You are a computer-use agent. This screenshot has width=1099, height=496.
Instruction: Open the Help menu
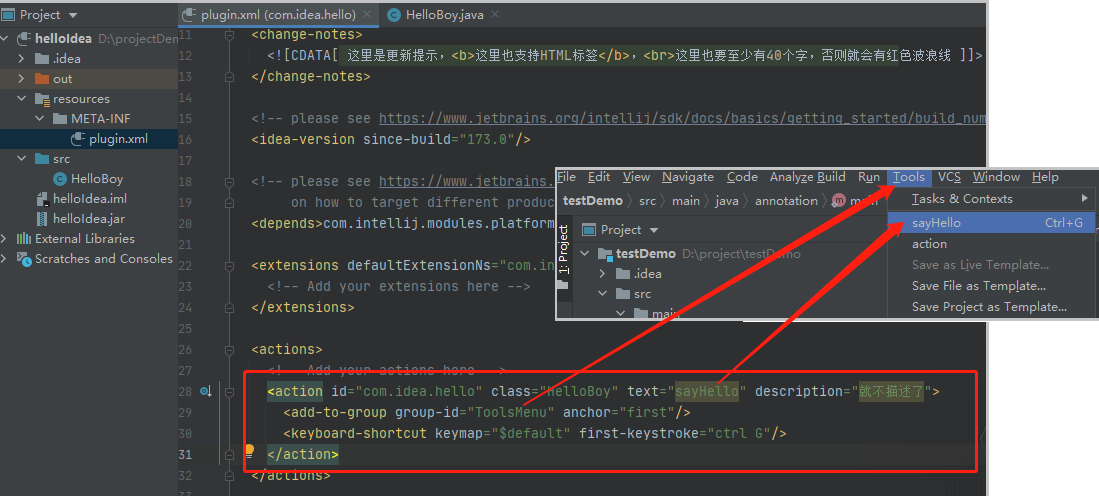tap(1045, 177)
